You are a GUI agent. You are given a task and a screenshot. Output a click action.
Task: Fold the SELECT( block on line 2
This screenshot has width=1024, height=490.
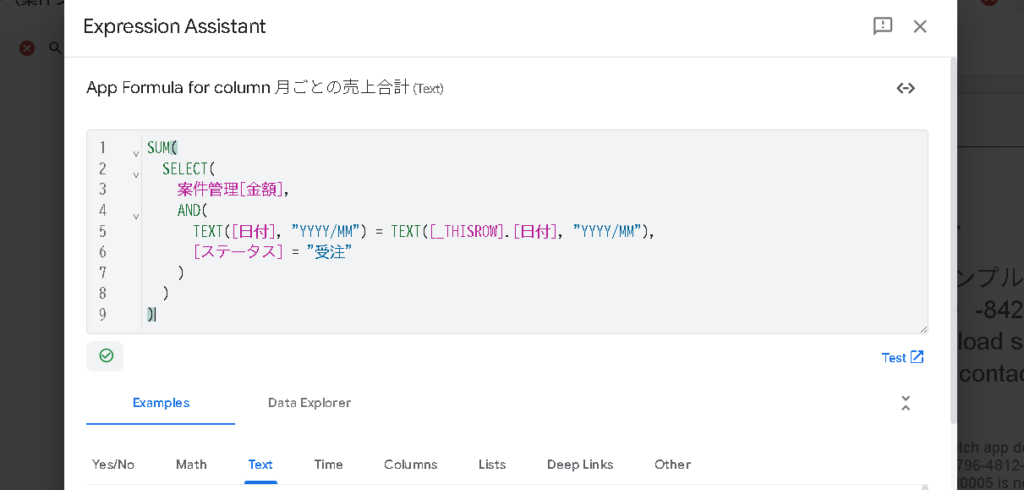(136, 174)
